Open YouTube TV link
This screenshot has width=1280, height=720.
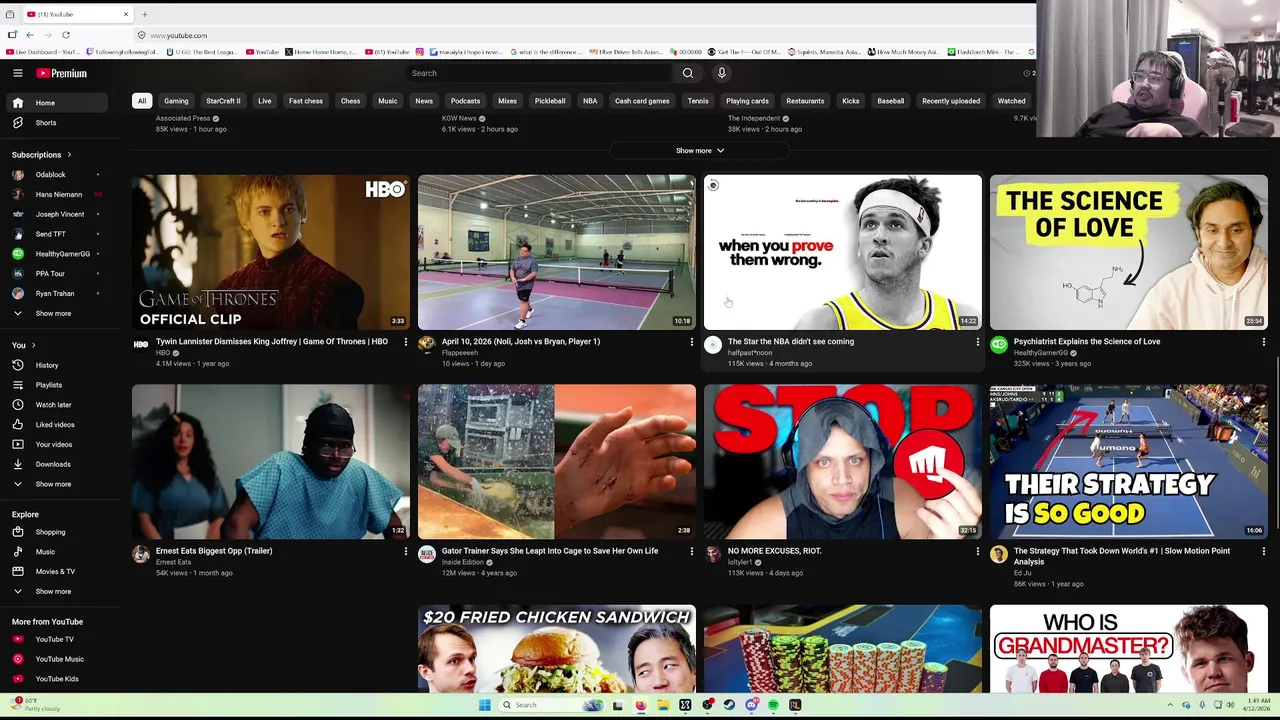pyautogui.click(x=56, y=639)
